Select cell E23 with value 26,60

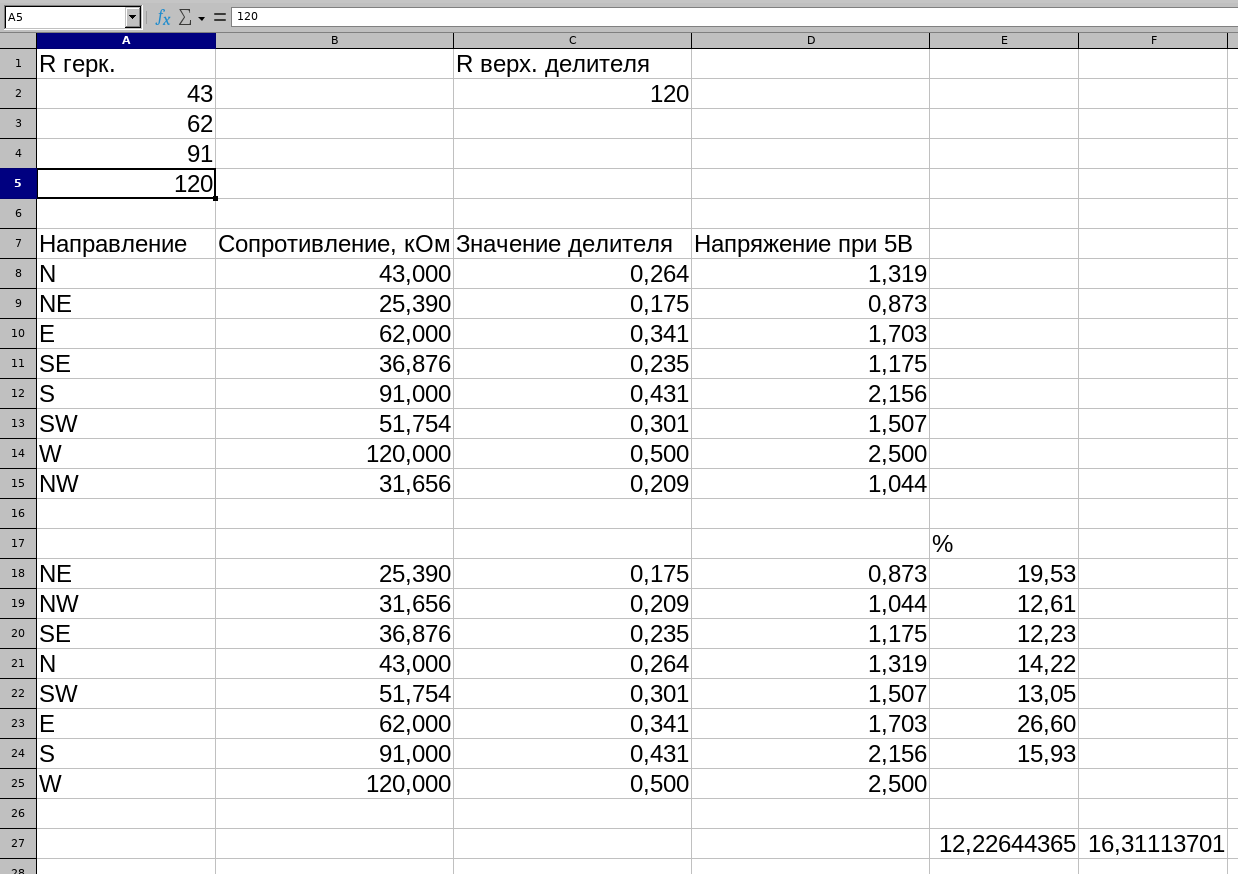[x=1004, y=724]
